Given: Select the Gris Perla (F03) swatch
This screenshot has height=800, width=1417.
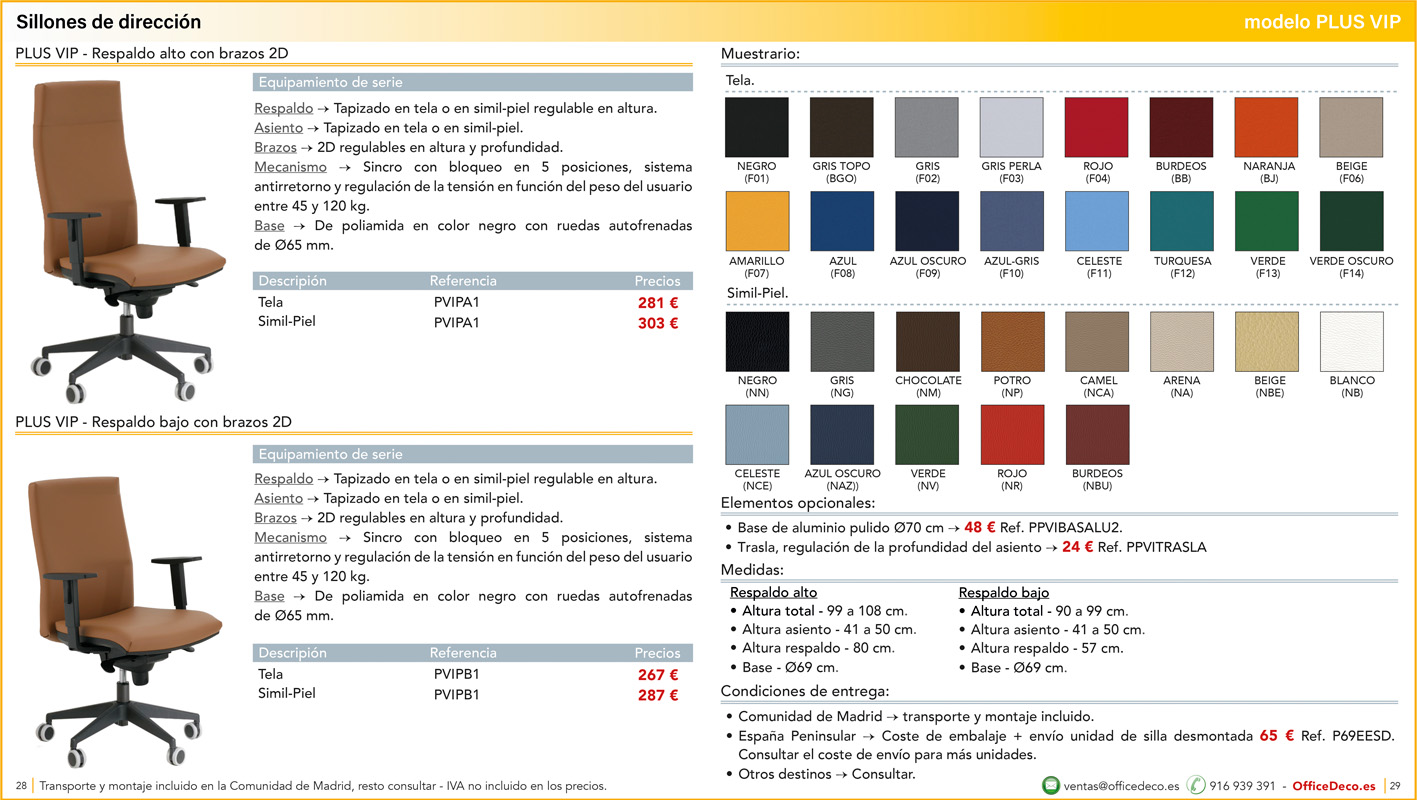Looking at the screenshot, I should pyautogui.click(x=1012, y=127).
